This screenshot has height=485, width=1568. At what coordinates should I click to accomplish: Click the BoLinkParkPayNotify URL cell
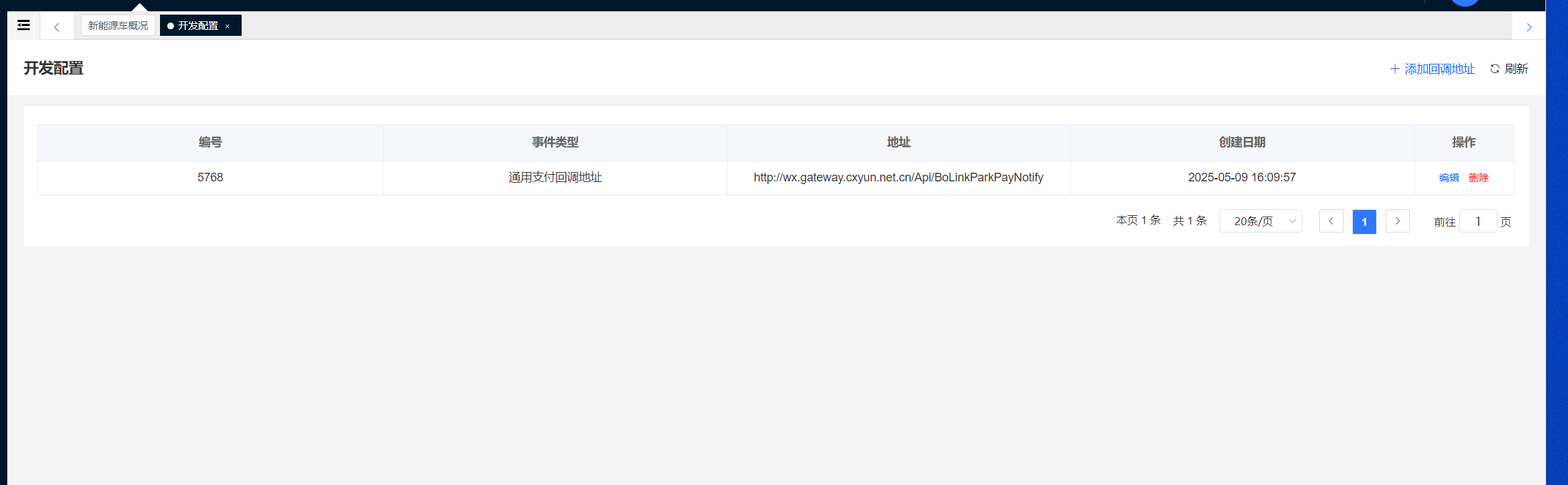(x=899, y=178)
